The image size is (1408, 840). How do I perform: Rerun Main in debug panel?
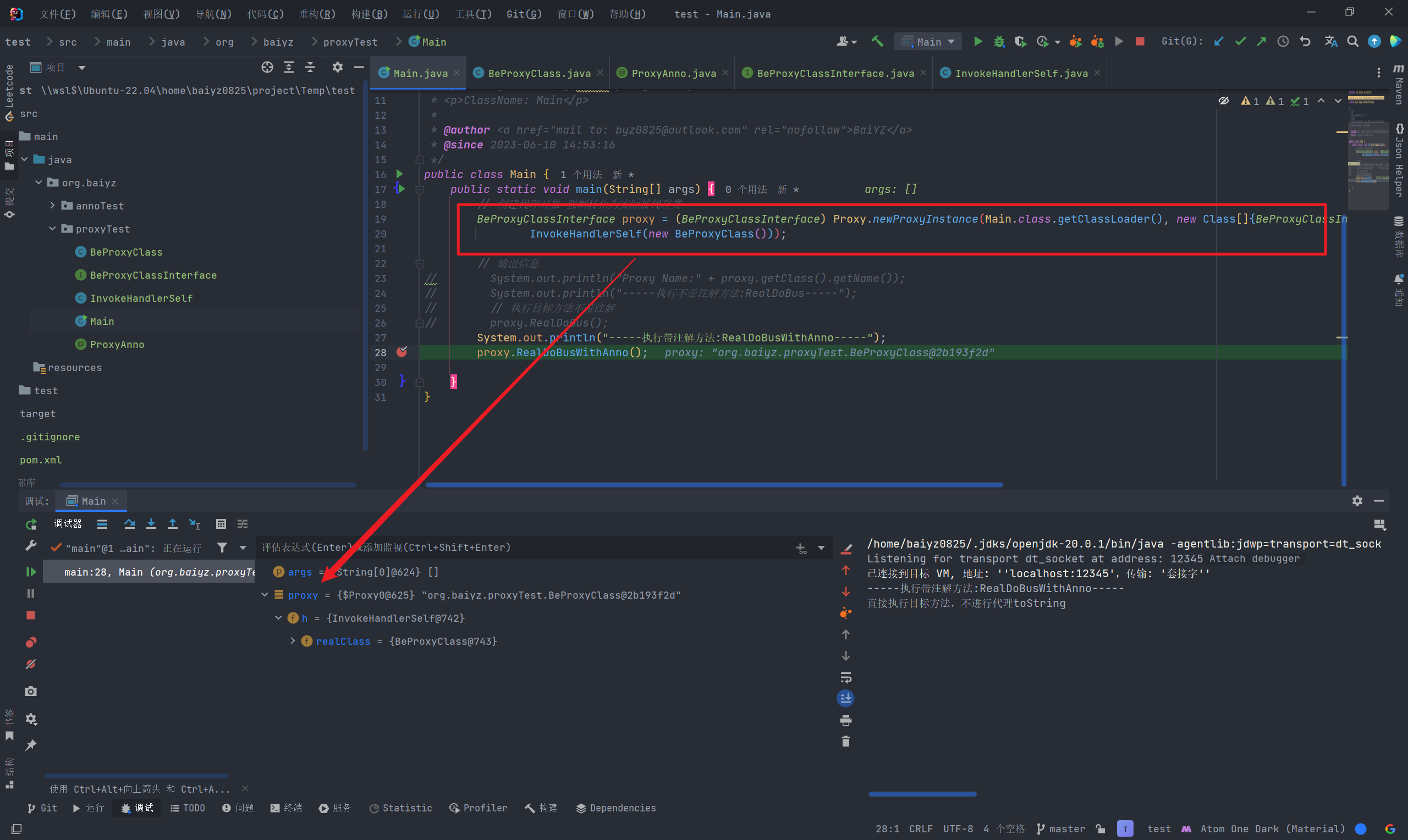coord(31,524)
